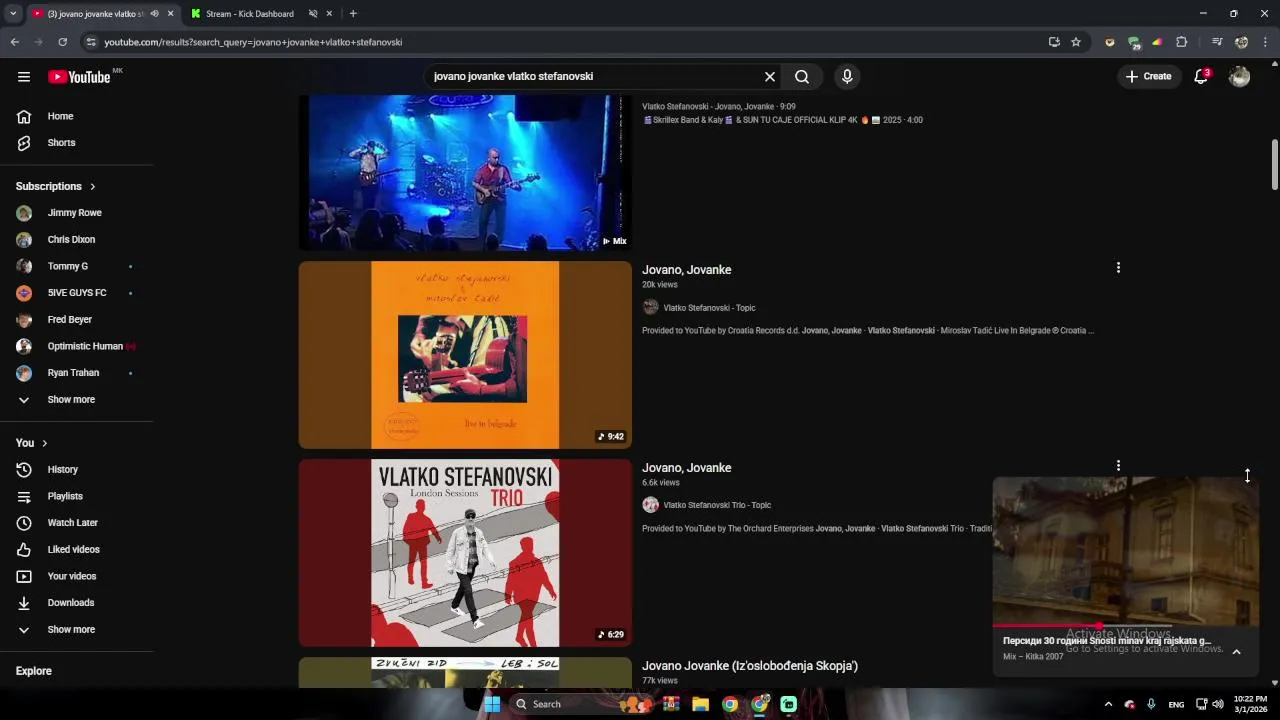Image resolution: width=1280 pixels, height=720 pixels.
Task: Open the YouTube guide hamburger menu
Action: 24,77
